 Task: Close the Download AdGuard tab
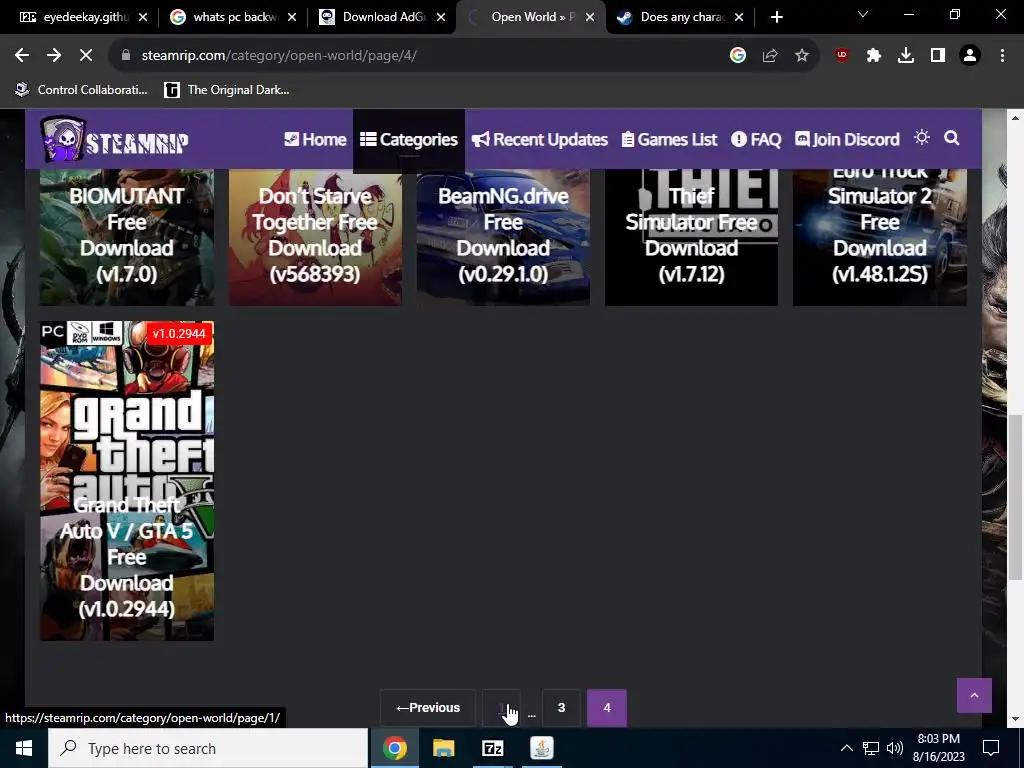click(441, 17)
